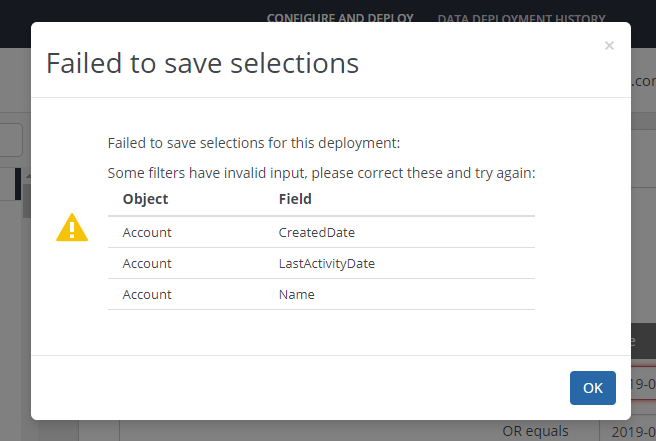Click the Object column header
656x441 pixels.
145,199
